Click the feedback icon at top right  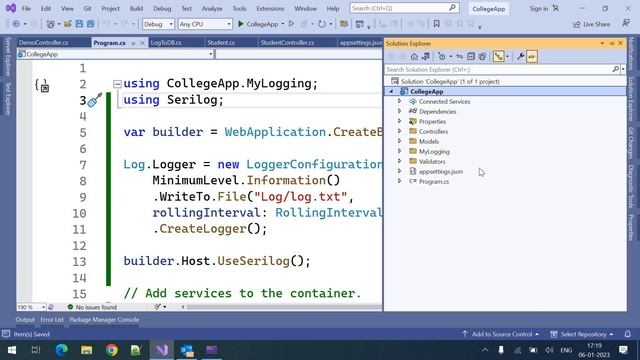tap(626, 24)
